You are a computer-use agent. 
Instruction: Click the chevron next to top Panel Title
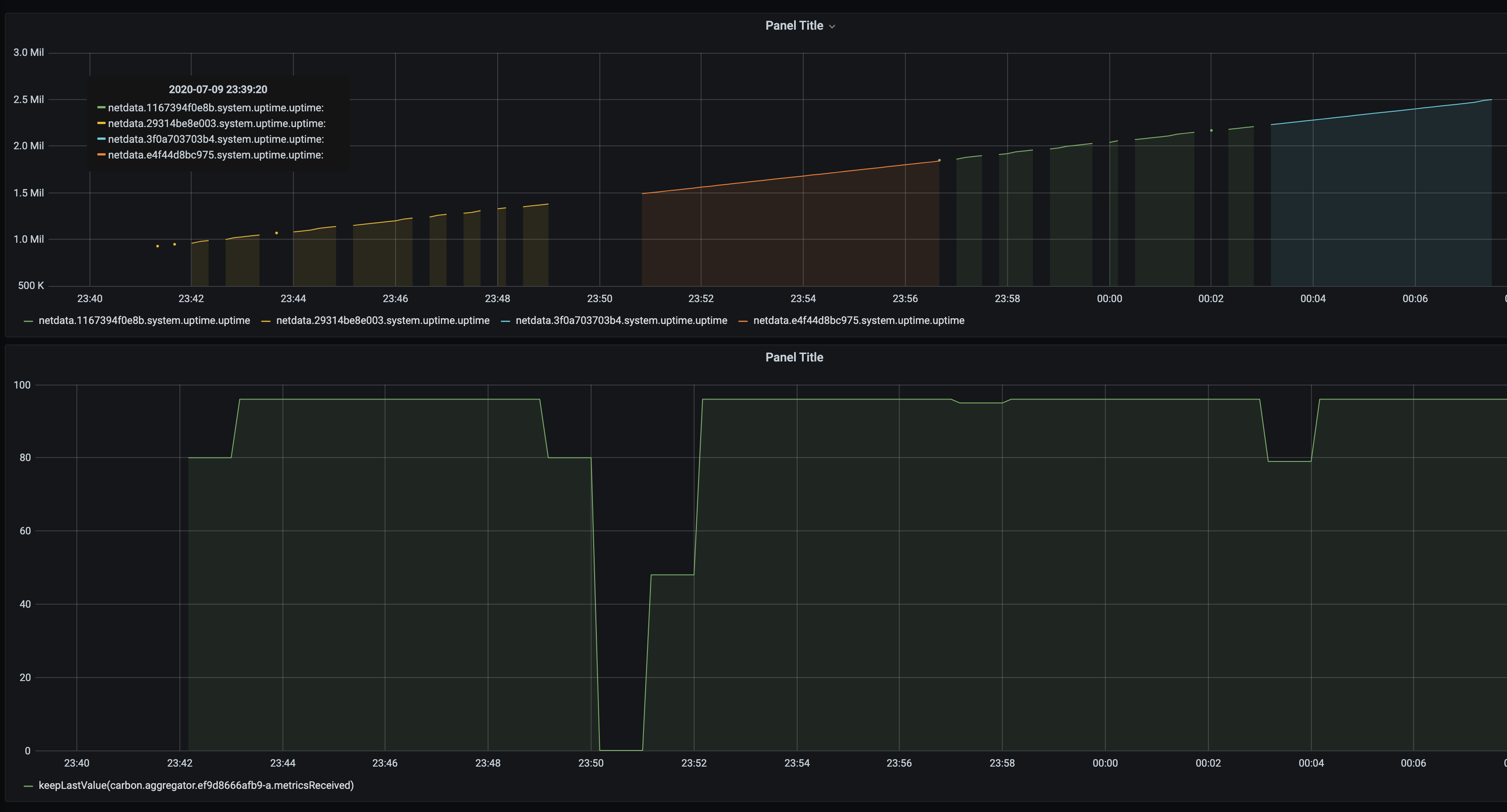832,26
